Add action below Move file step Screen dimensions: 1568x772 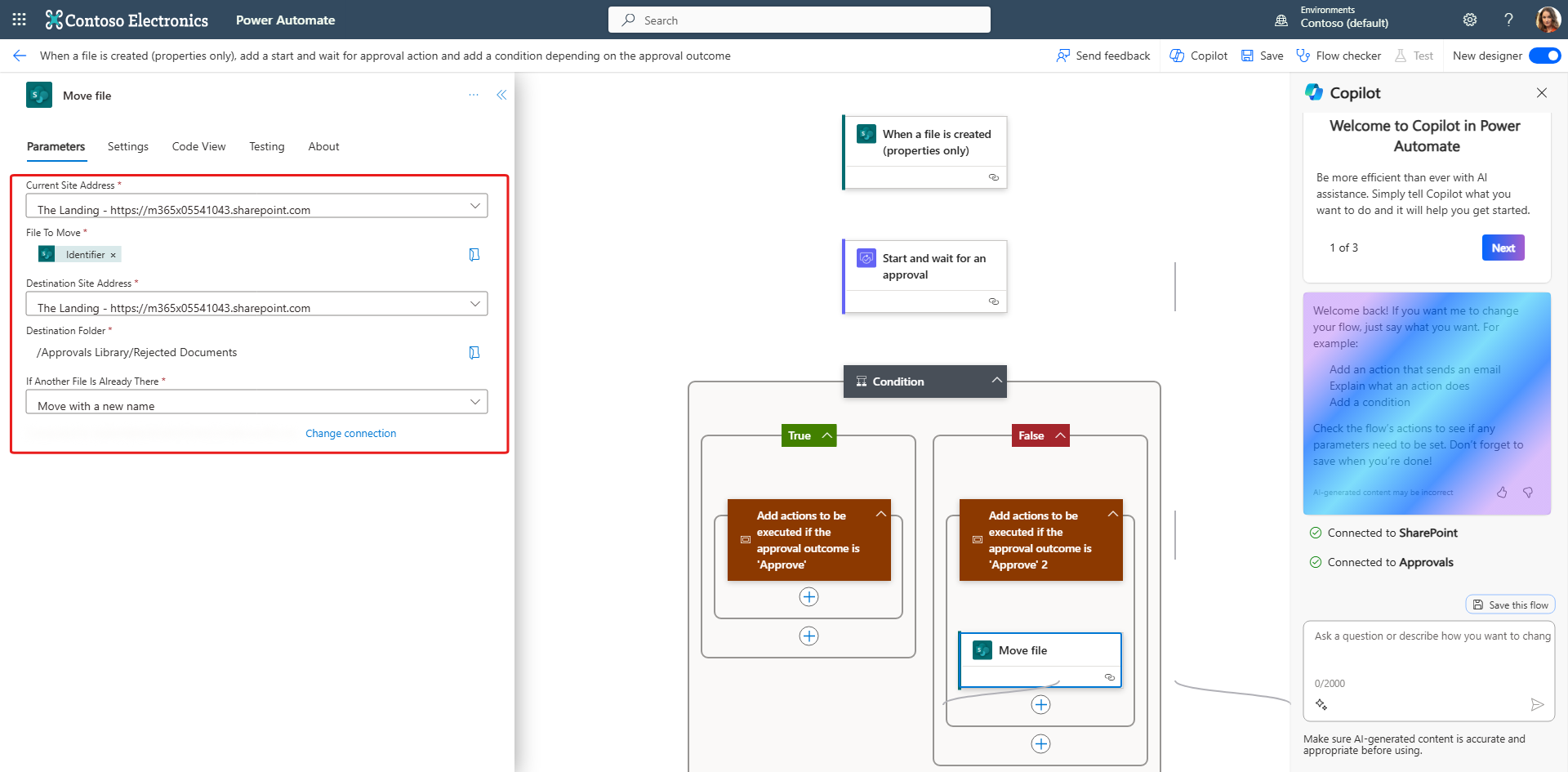[x=1040, y=705]
